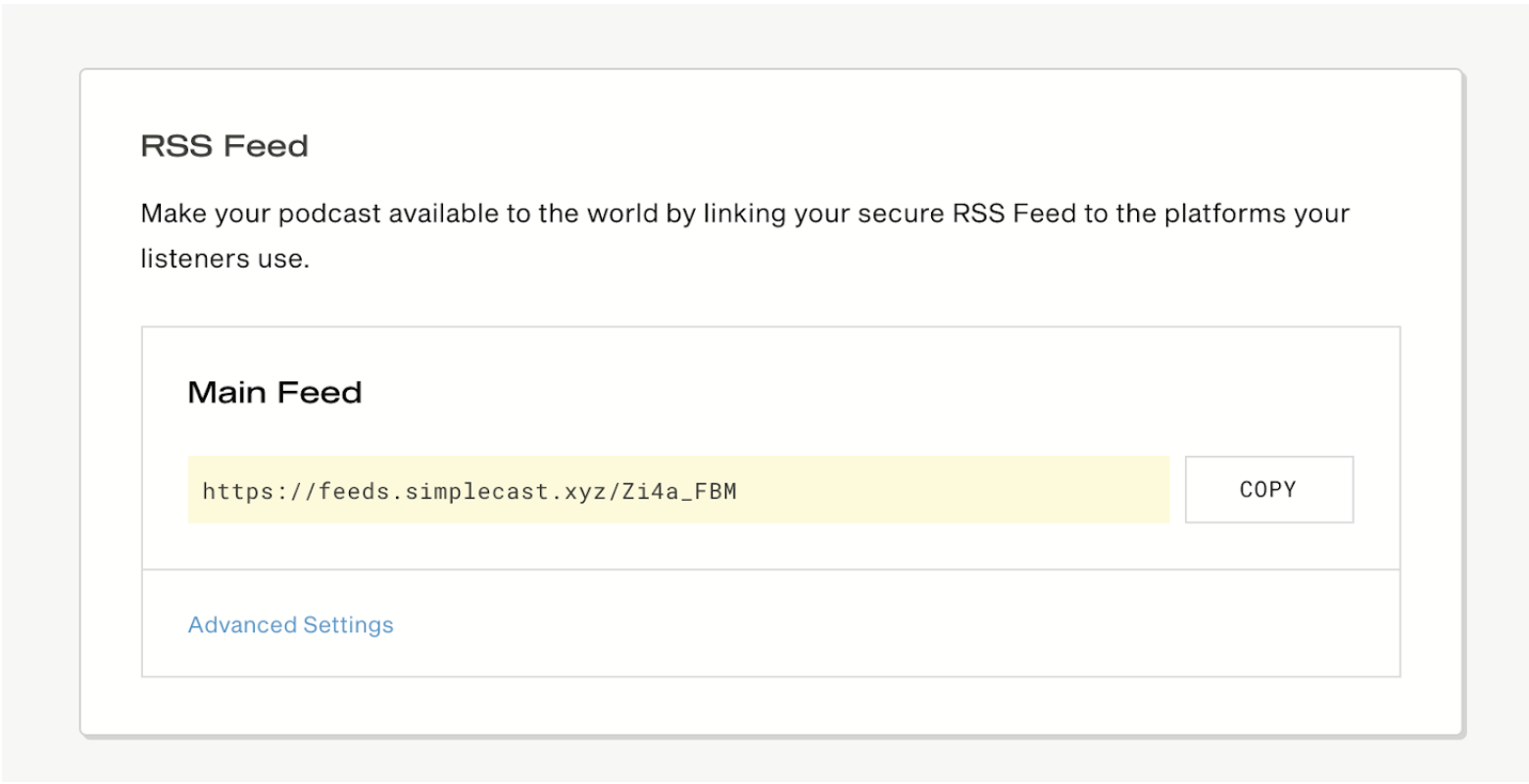Open the Advanced Settings link
The width and height of the screenshot is (1529, 784).
click(290, 625)
